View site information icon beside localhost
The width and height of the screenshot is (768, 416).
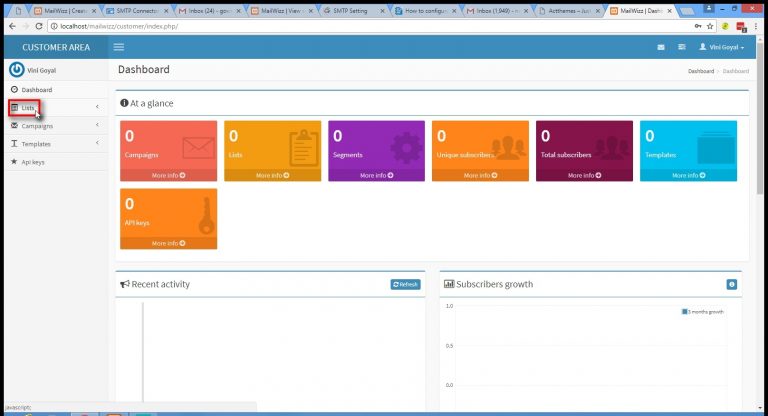pos(54,26)
